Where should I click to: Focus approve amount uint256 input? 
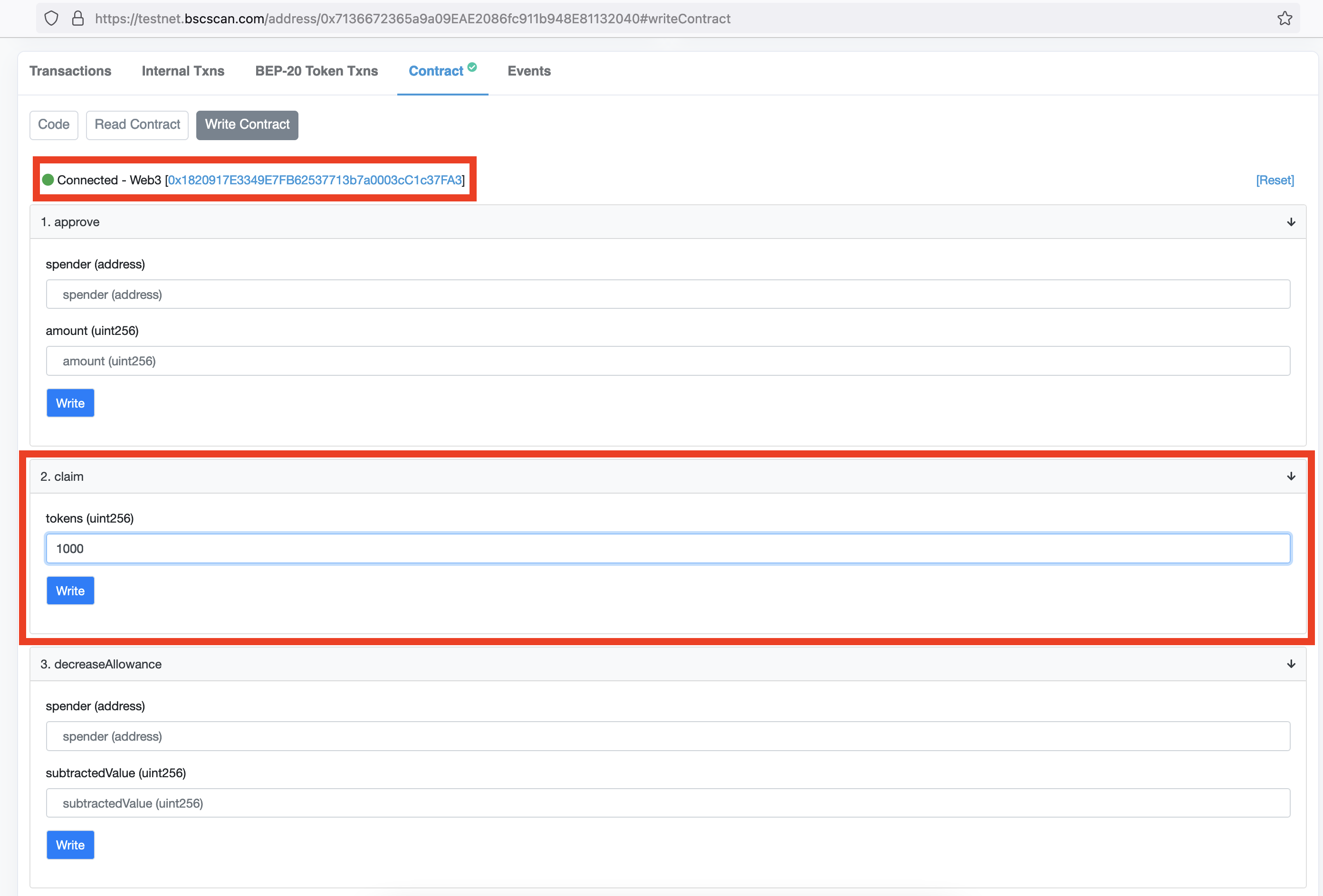(x=668, y=361)
